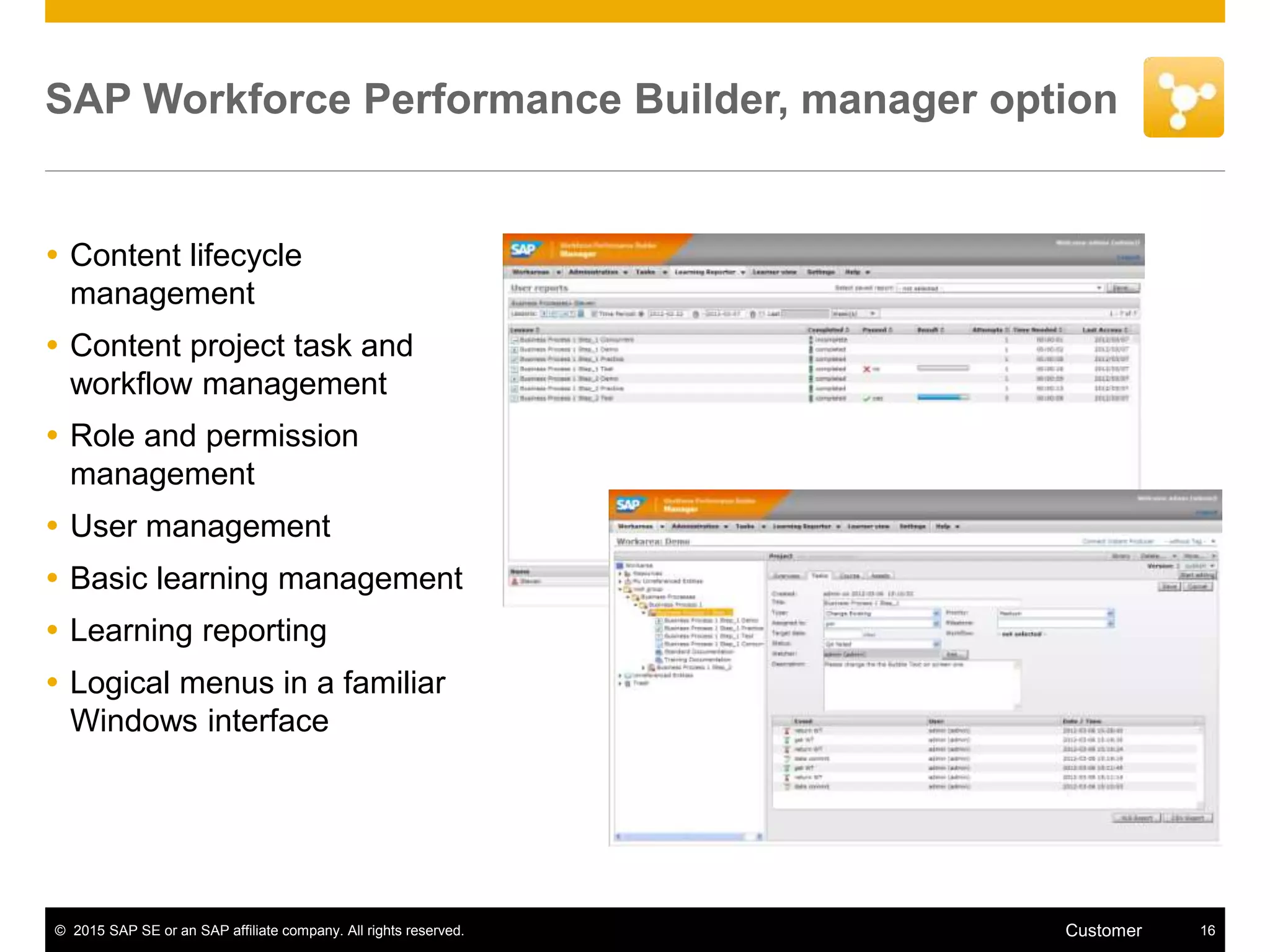Image resolution: width=1270 pixels, height=952 pixels.
Task: Click red X failed icon in Passed column
Action: click(866, 369)
